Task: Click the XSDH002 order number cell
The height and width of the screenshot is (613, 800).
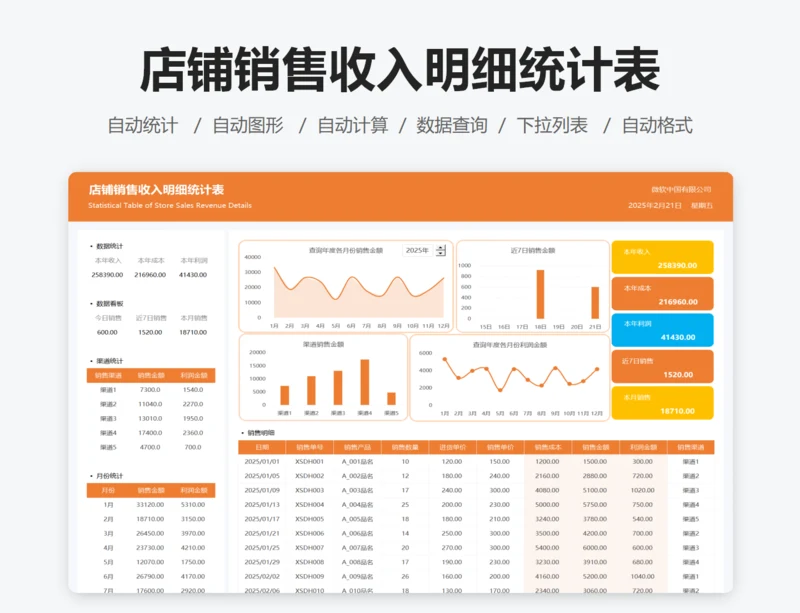Action: pyautogui.click(x=309, y=476)
